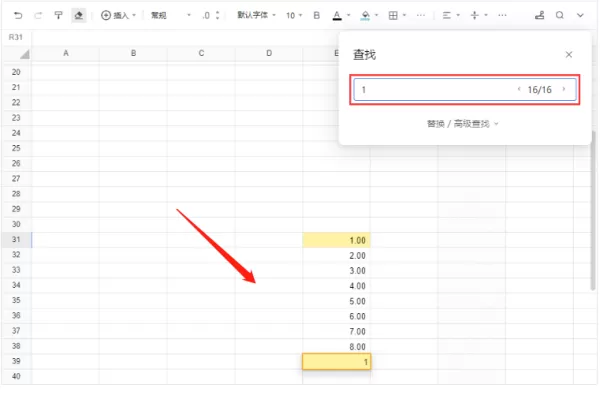
Task: Close the 查找 find panel
Action: tap(569, 55)
